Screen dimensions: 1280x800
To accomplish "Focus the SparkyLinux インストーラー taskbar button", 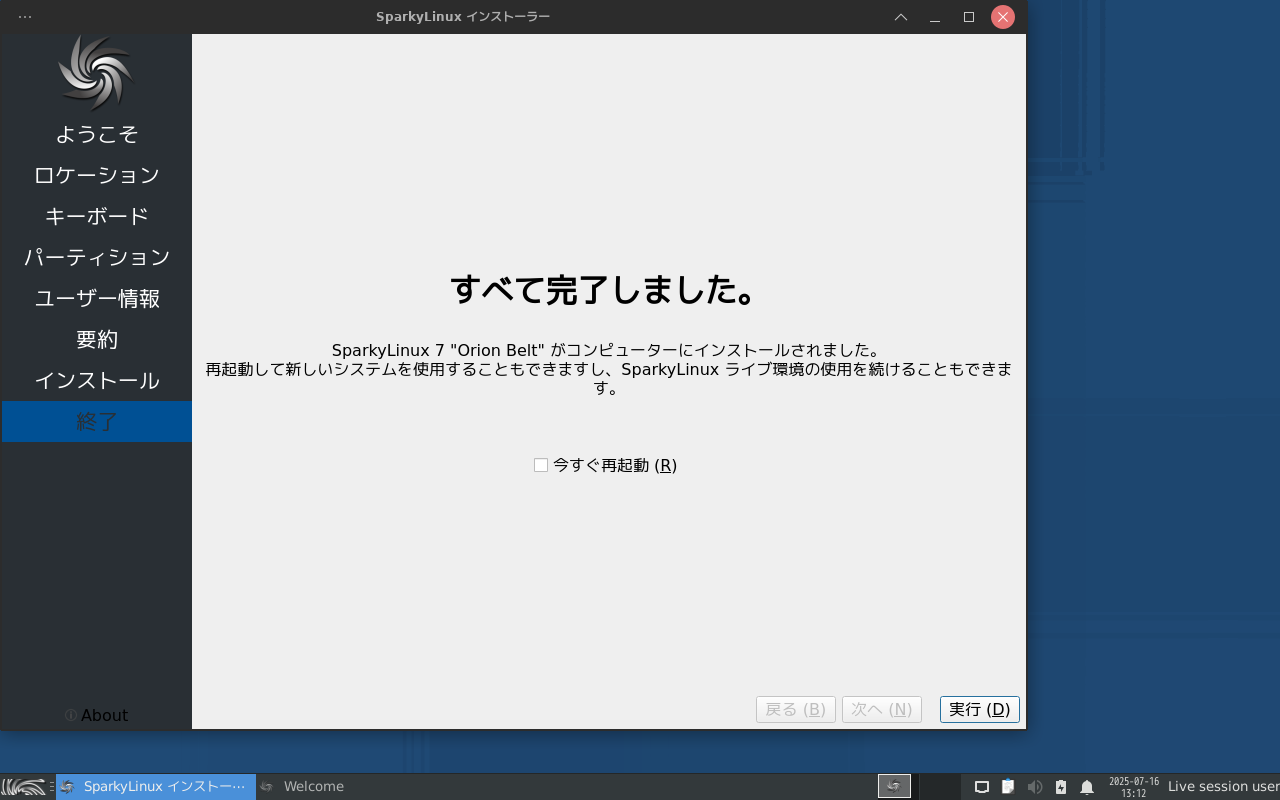I will [x=155, y=786].
